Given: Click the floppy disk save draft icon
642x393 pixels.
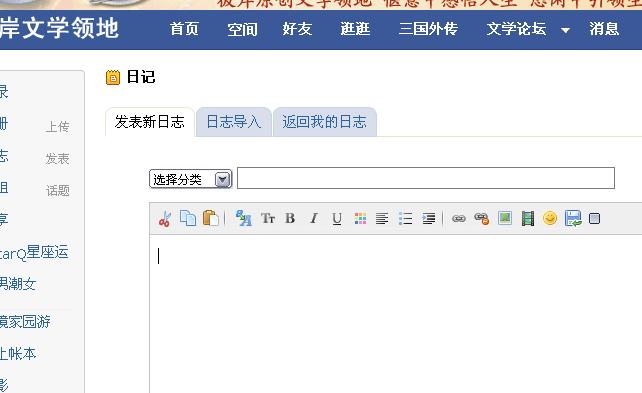Looking at the screenshot, I should coord(573,218).
